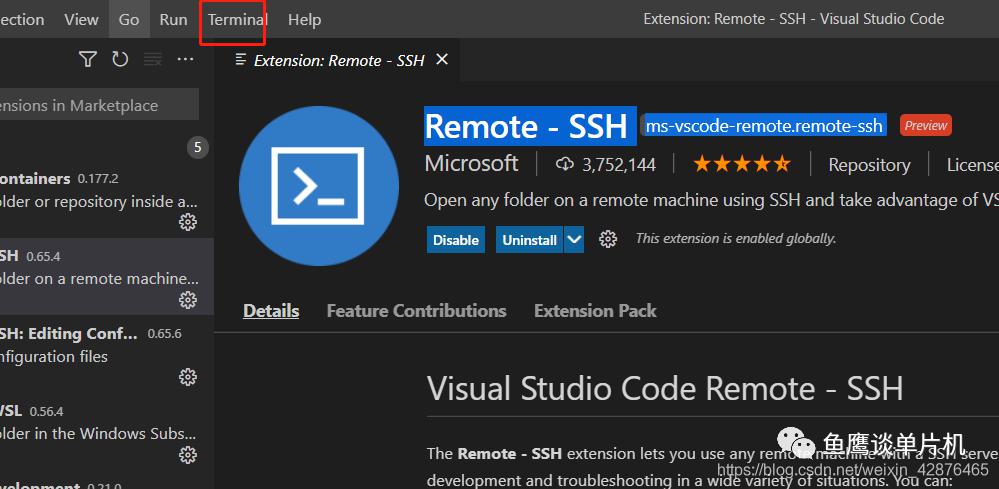
Task: Click the 3,752,144 install count
Action: (619, 165)
